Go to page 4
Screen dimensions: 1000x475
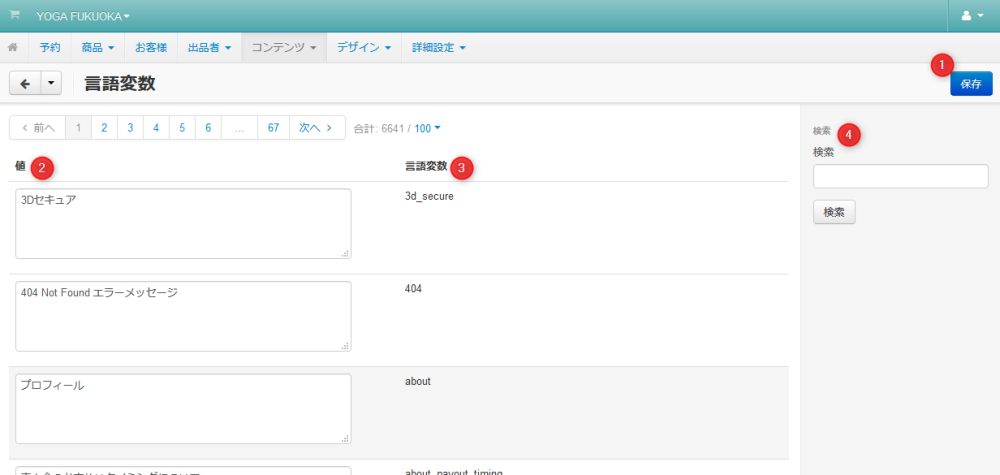(x=156, y=128)
